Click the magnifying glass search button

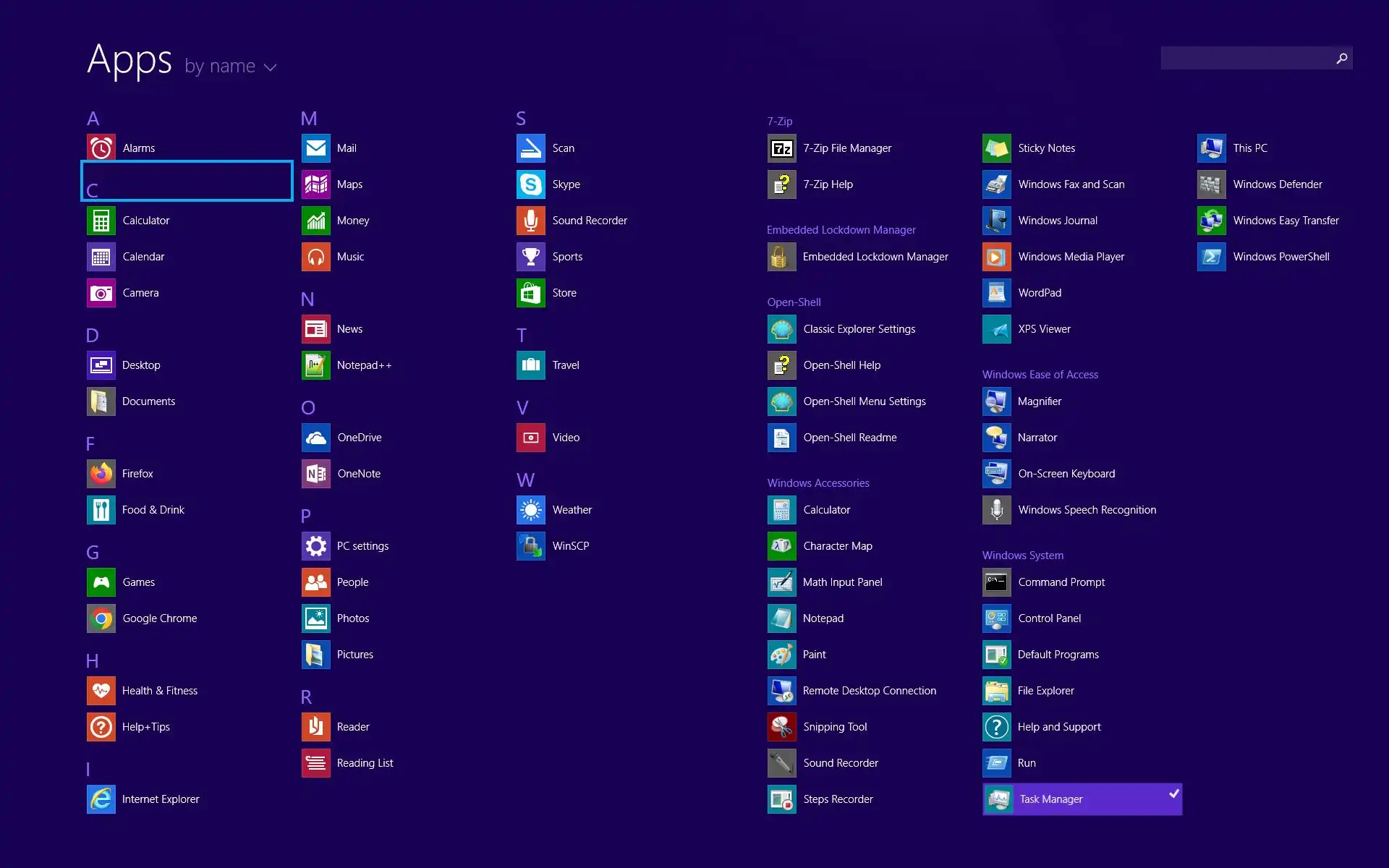tap(1342, 58)
